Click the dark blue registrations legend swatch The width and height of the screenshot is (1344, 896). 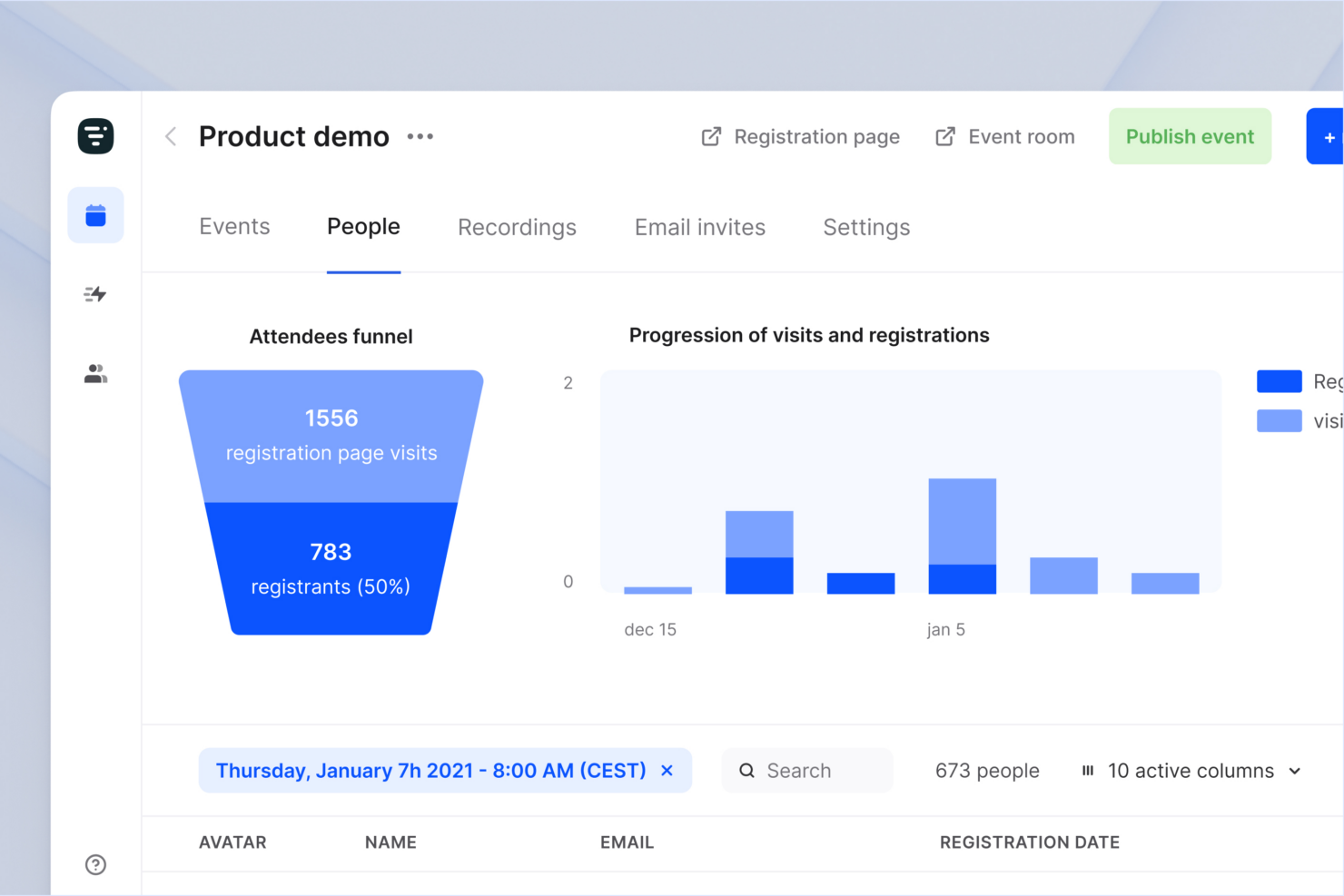click(1279, 381)
